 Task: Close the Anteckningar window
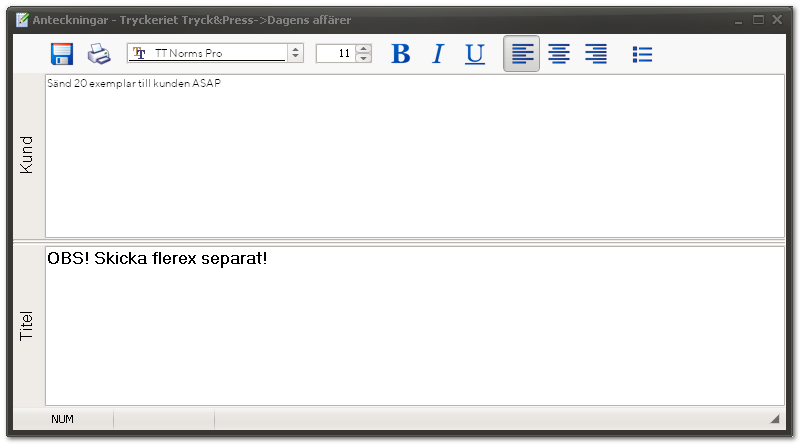click(777, 20)
